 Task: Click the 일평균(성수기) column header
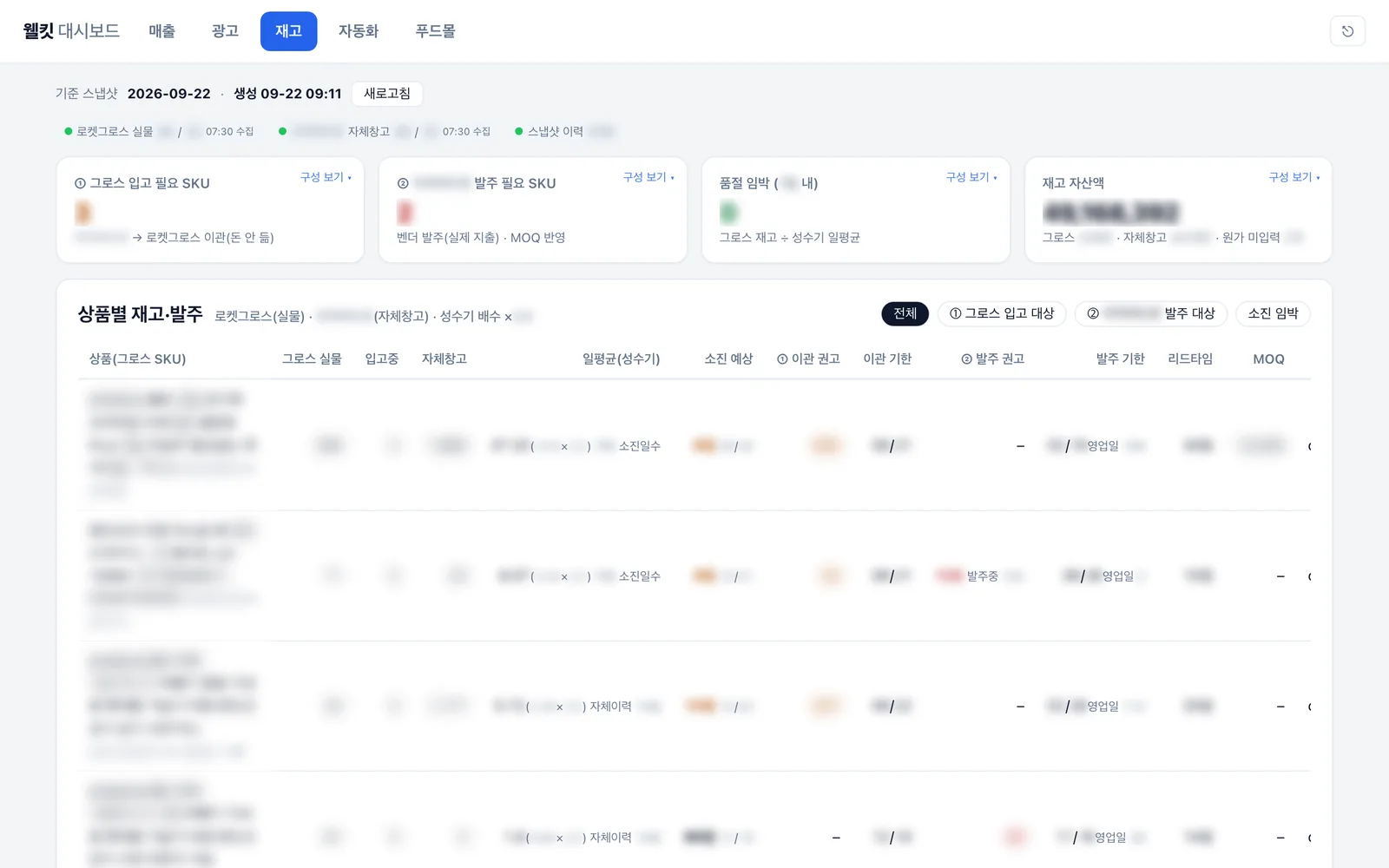pos(621,359)
